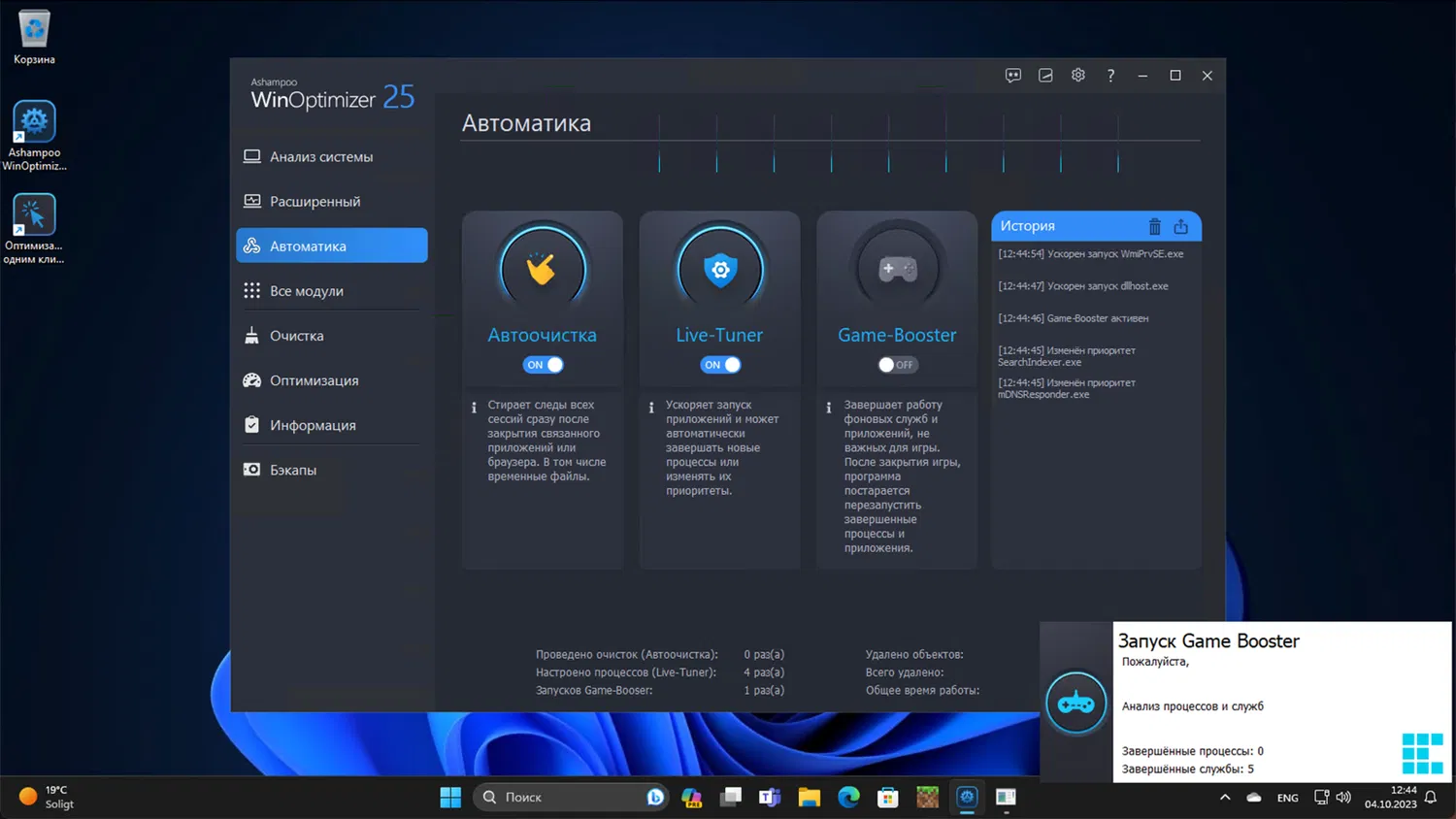Select history entry 'Ускорен запуск dllhost.exe'
This screenshot has width=1456, height=819.
pos(1083,286)
